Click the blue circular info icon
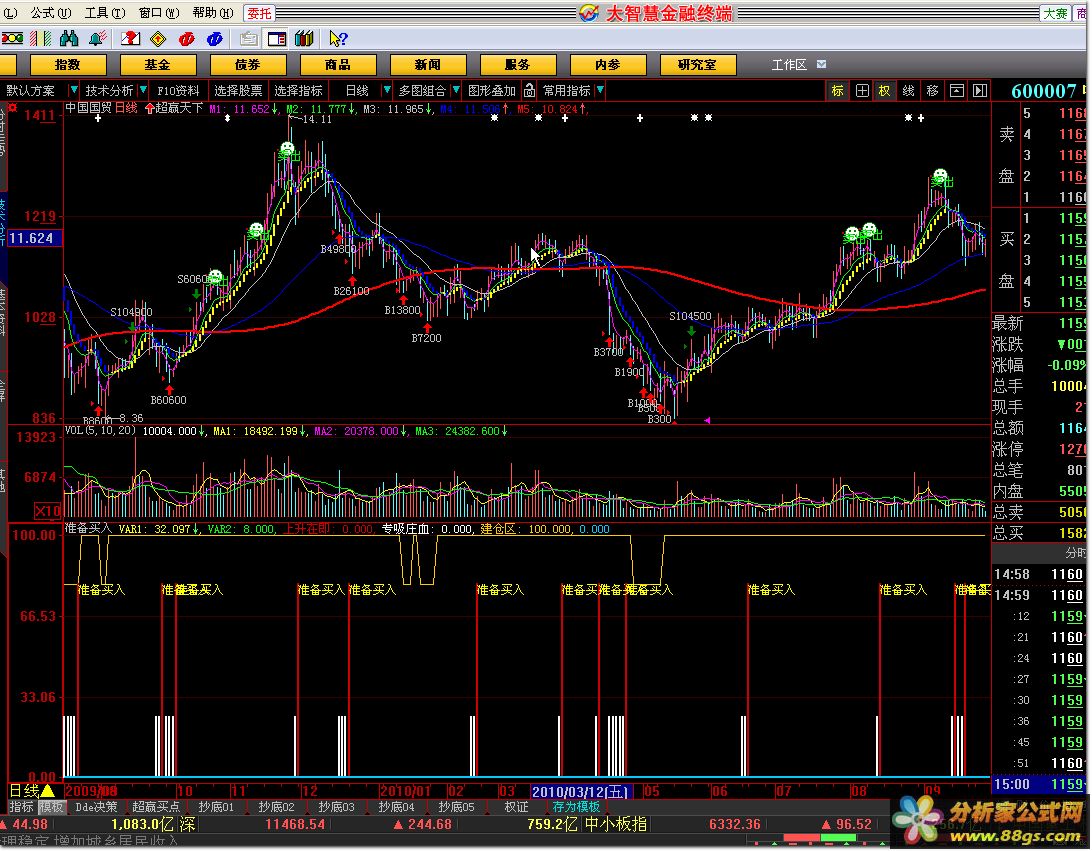1092x851 pixels. 214,39
